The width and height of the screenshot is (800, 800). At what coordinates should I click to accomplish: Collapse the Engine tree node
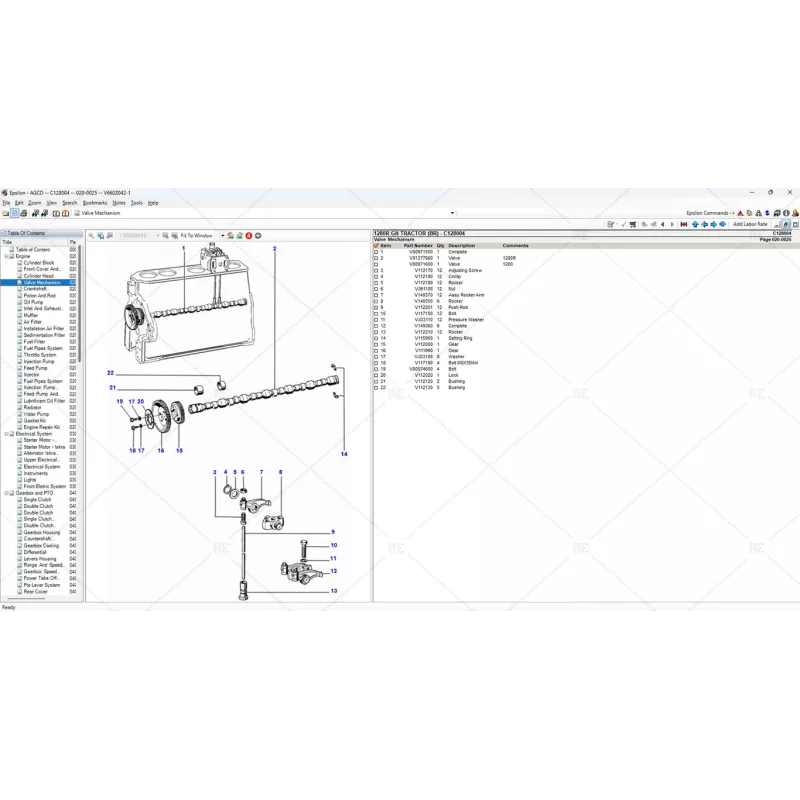point(5,256)
